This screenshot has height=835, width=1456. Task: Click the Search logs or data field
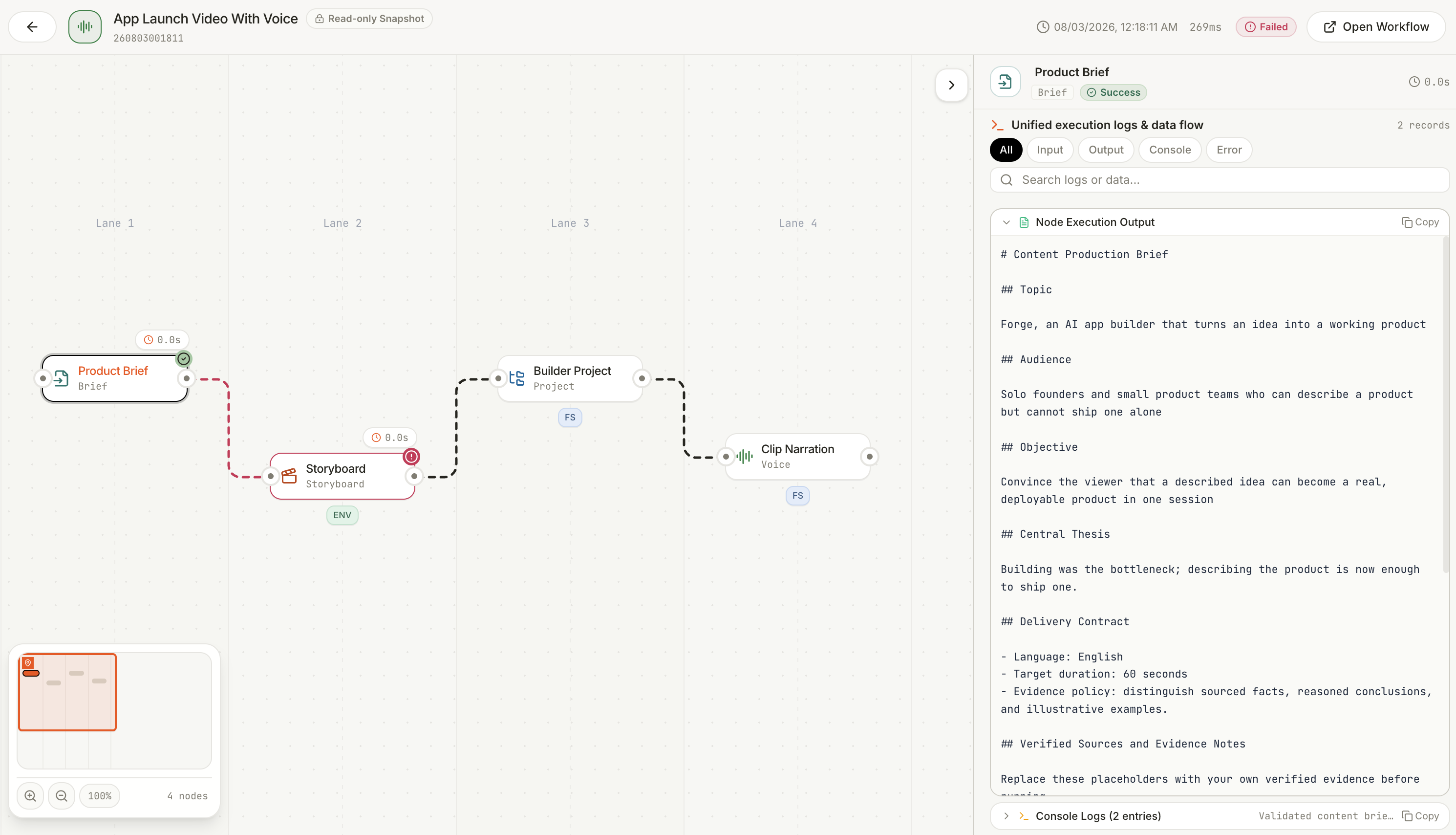pyautogui.click(x=1220, y=180)
